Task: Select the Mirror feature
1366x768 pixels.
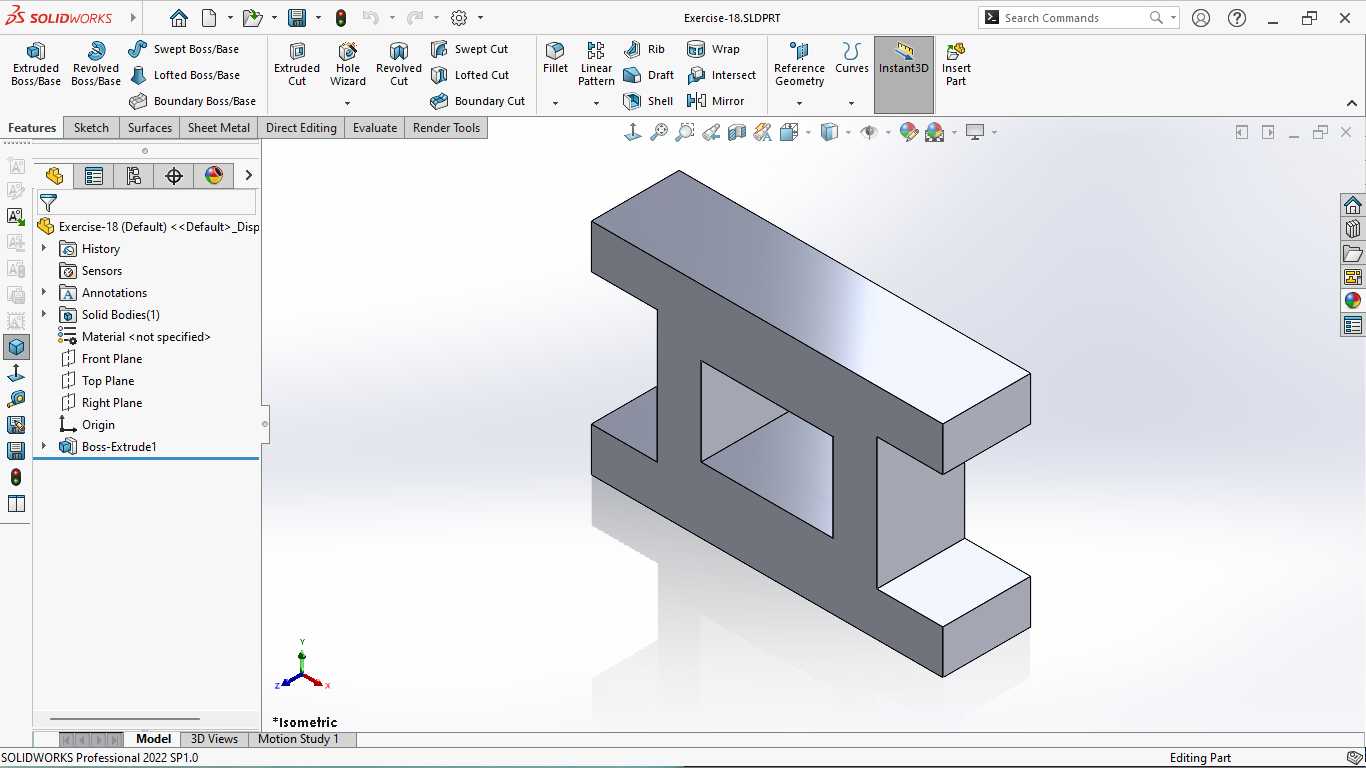Action: (715, 101)
